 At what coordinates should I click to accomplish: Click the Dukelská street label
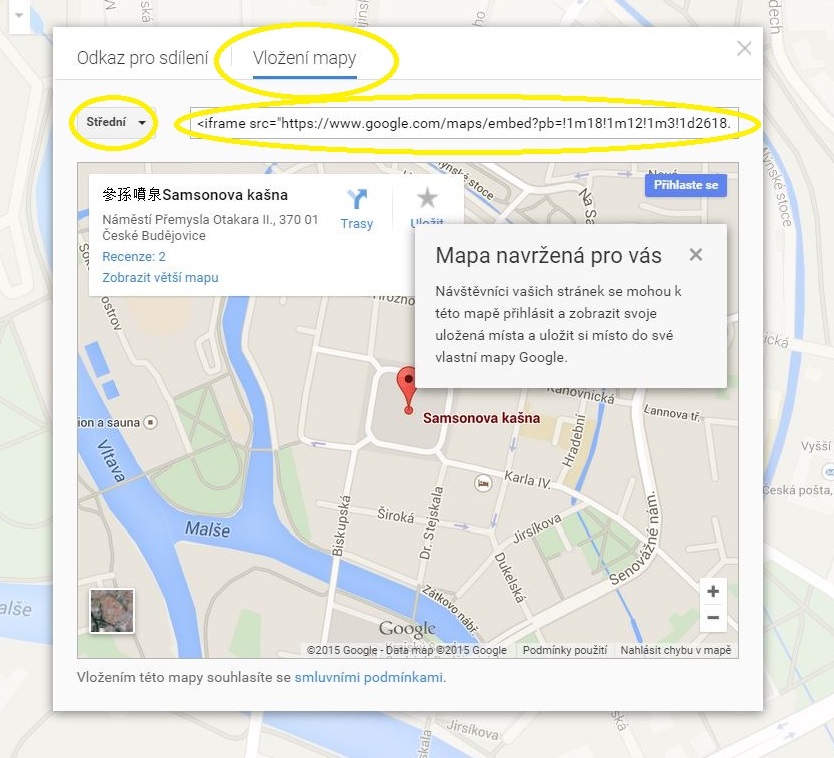click(510, 578)
